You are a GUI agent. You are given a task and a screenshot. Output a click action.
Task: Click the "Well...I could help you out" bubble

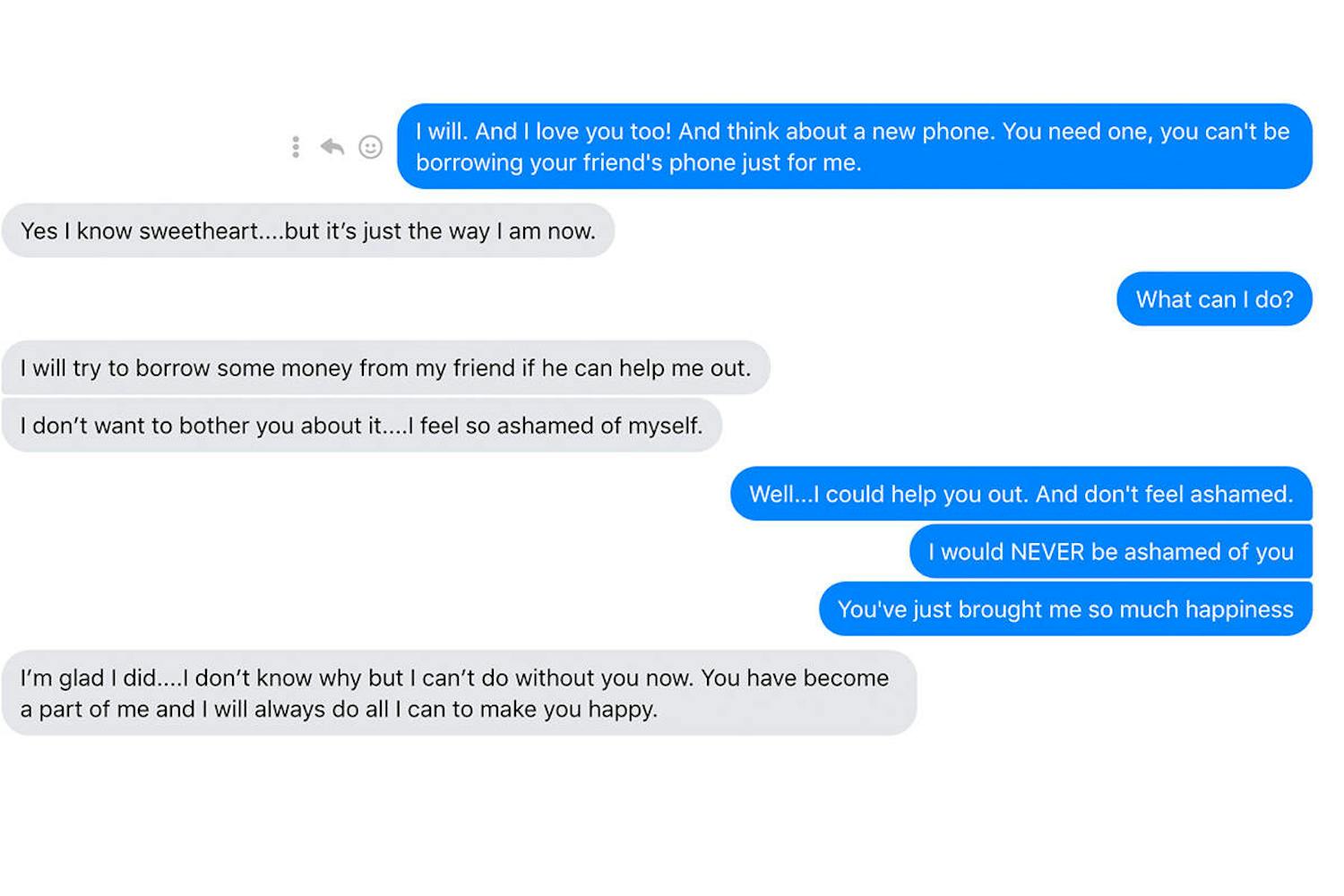1021,495
